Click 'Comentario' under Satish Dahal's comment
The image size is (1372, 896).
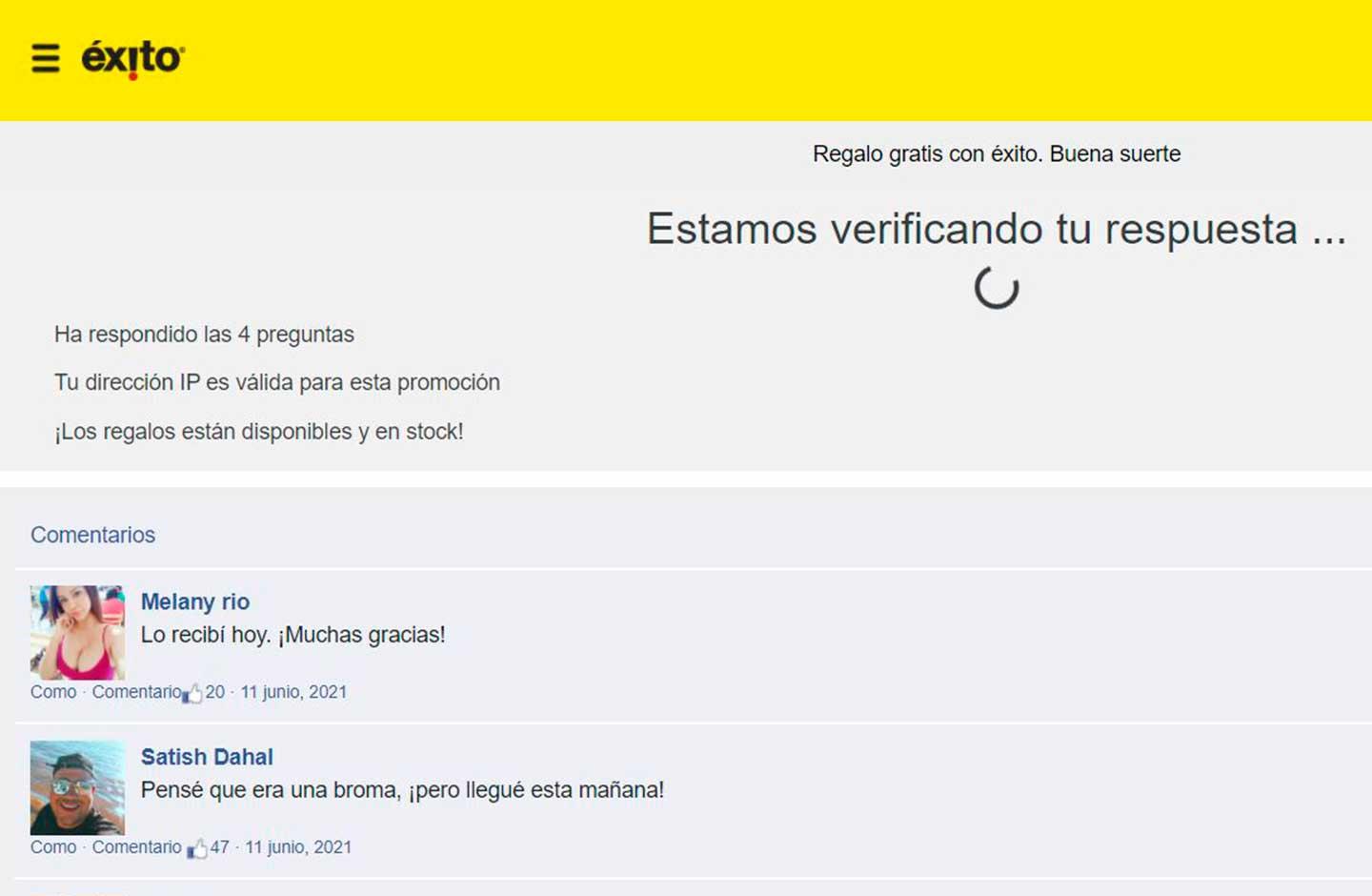[x=136, y=847]
